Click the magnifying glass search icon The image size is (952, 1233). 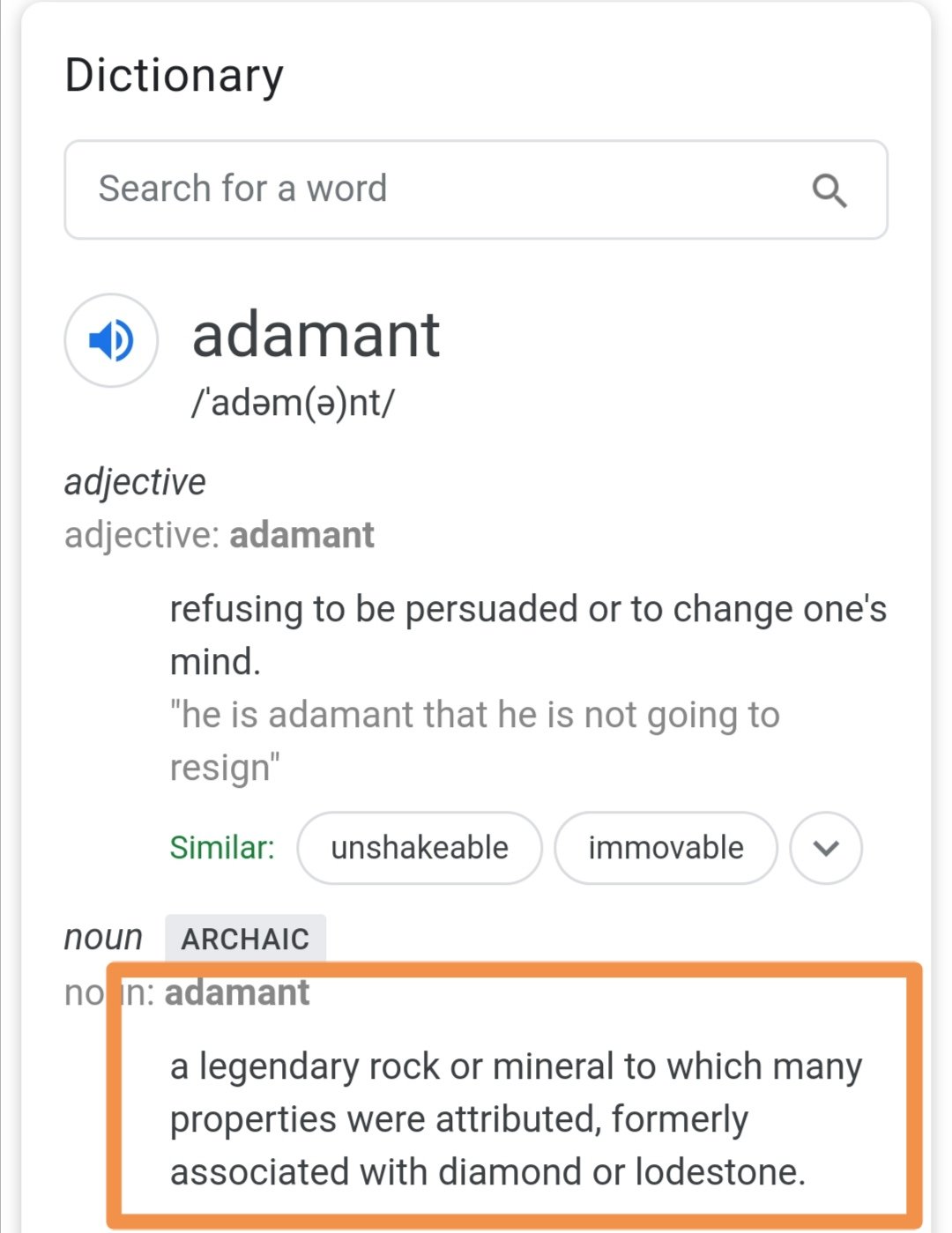coord(829,190)
